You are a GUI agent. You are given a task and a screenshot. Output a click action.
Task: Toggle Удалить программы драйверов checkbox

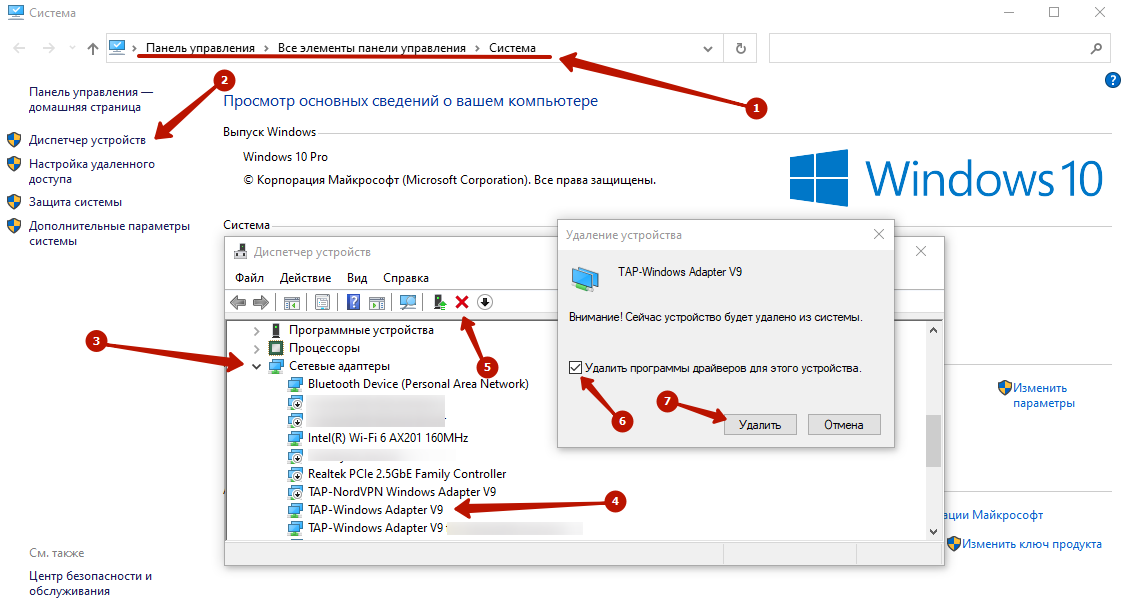(576, 368)
